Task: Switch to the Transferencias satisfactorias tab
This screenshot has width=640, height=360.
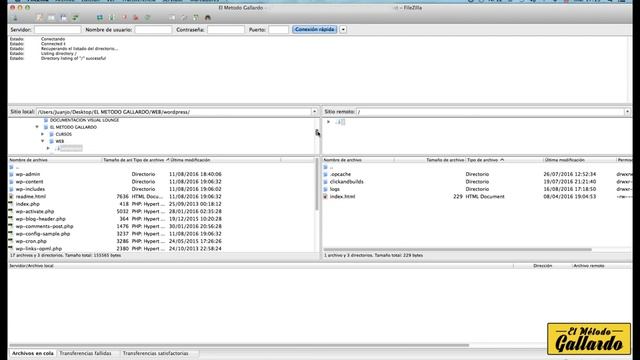Action: [156, 353]
